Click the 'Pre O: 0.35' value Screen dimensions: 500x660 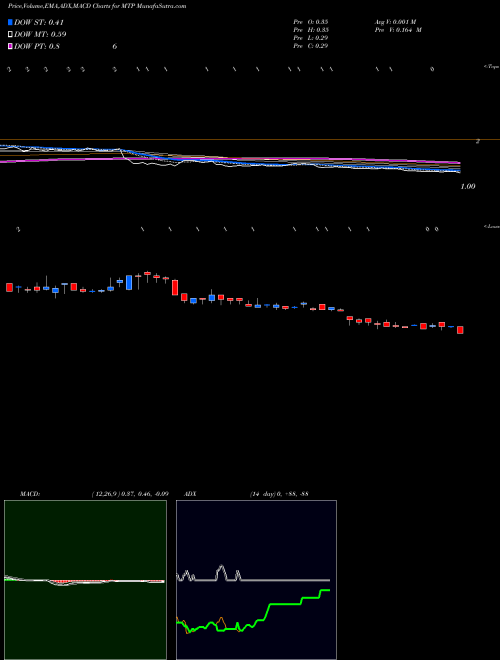[311, 22]
